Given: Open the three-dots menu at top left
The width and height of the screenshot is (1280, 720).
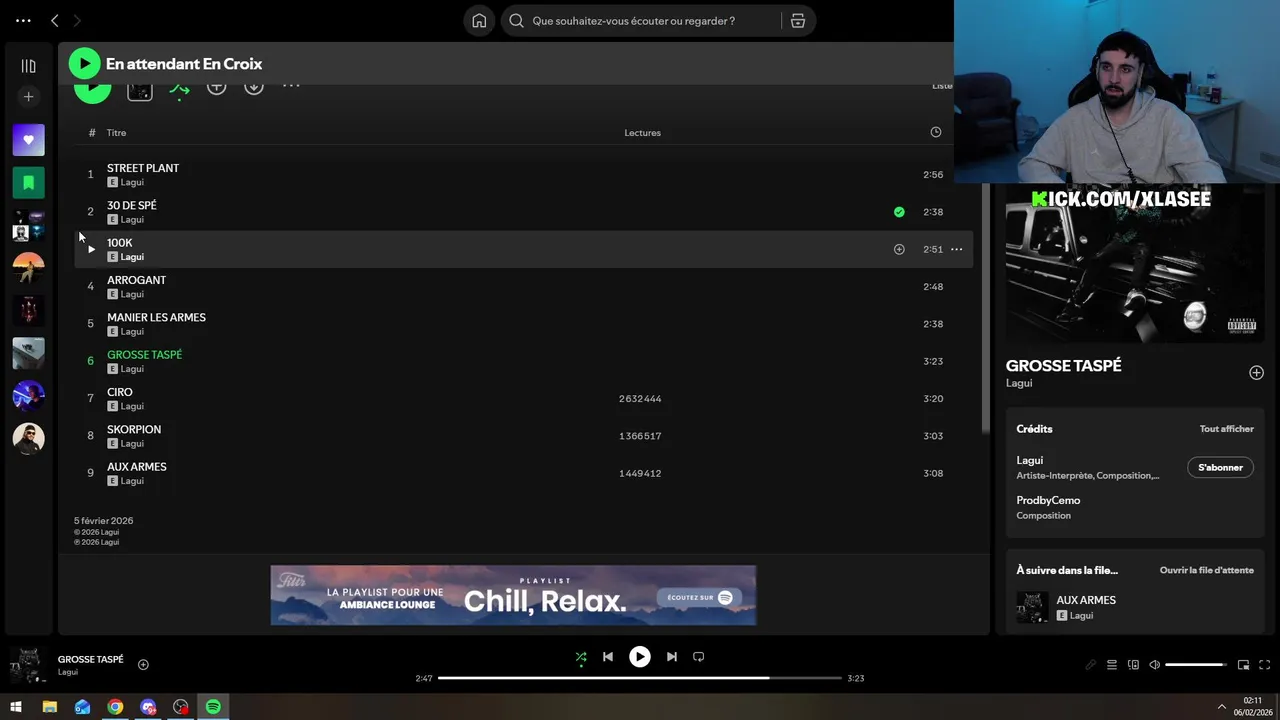Looking at the screenshot, I should (23, 20).
